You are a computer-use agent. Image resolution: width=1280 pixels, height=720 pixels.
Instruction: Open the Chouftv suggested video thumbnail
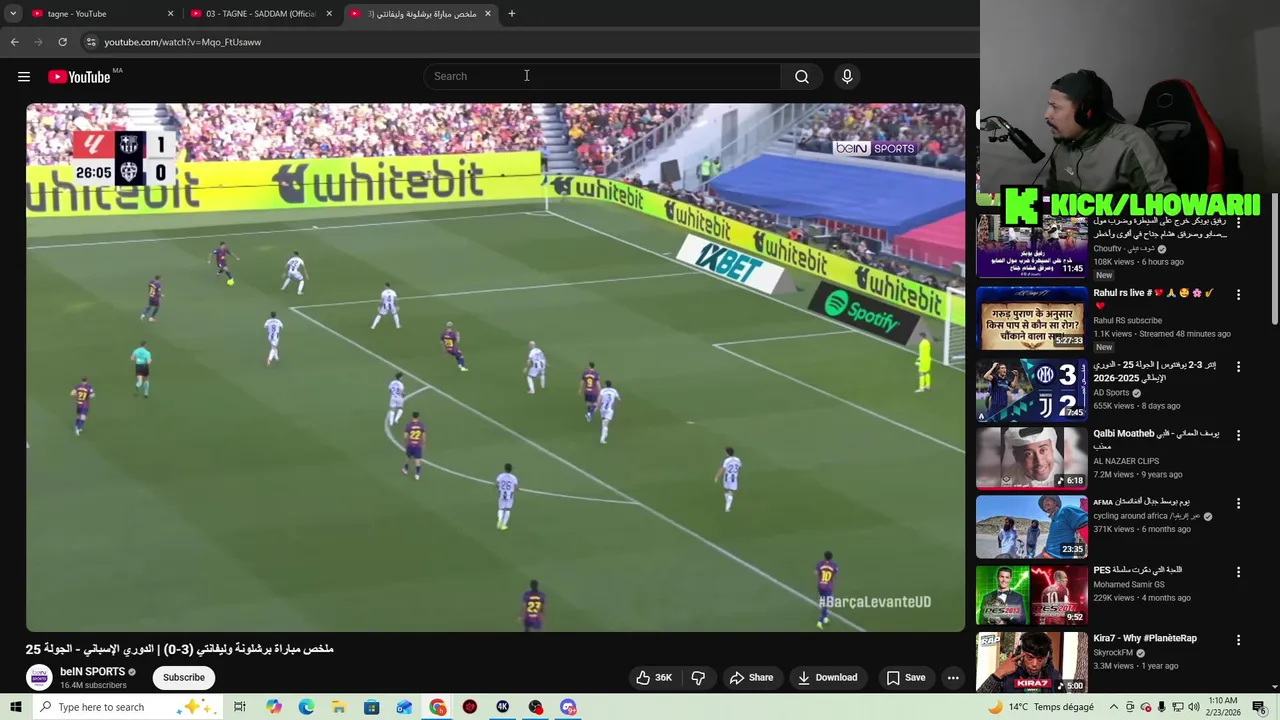[x=1031, y=247]
